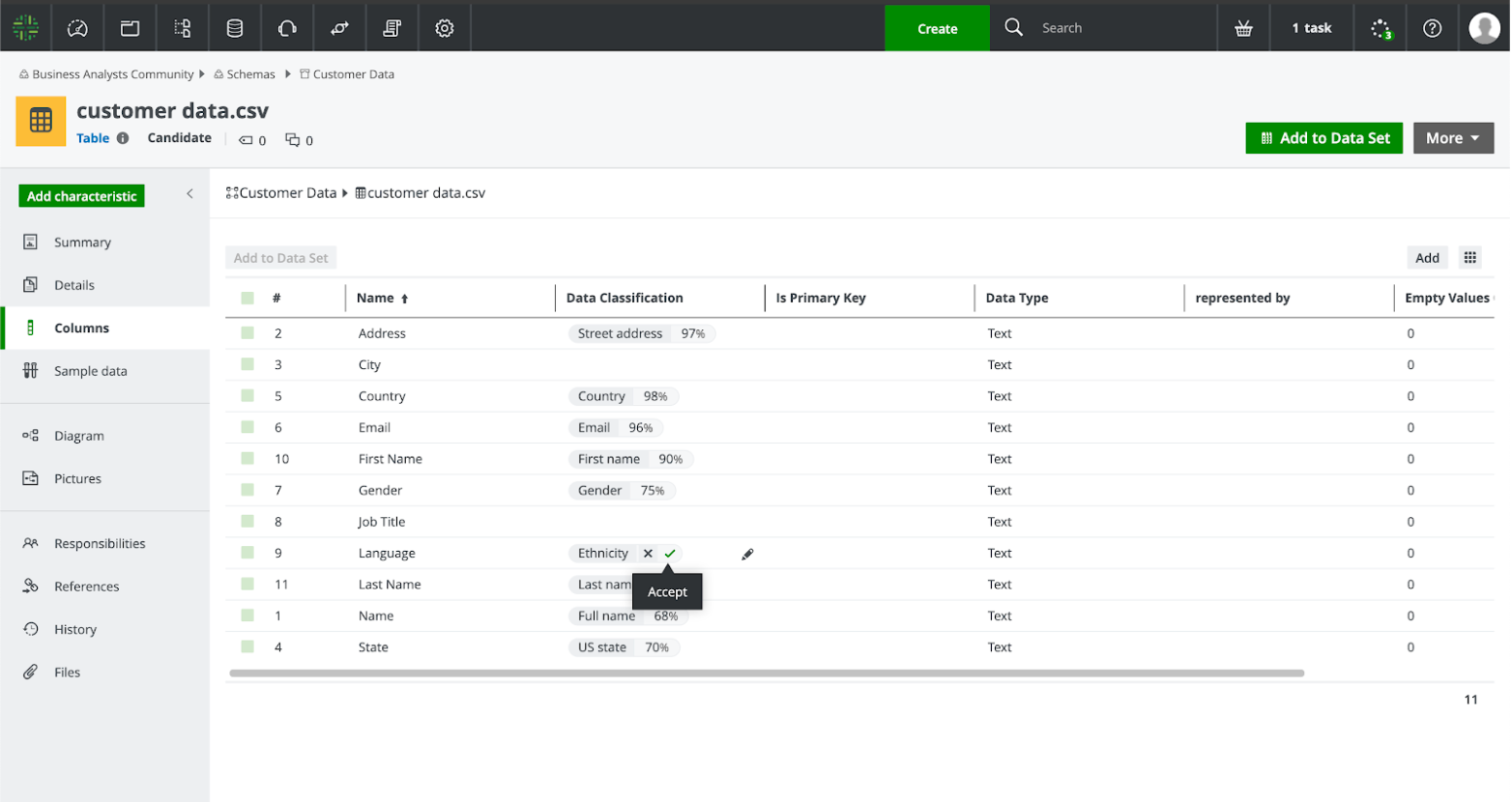Viewport: 1512px width, 802px height.
Task: Open the activities spinner icon with badge 3
Action: pos(1381,29)
